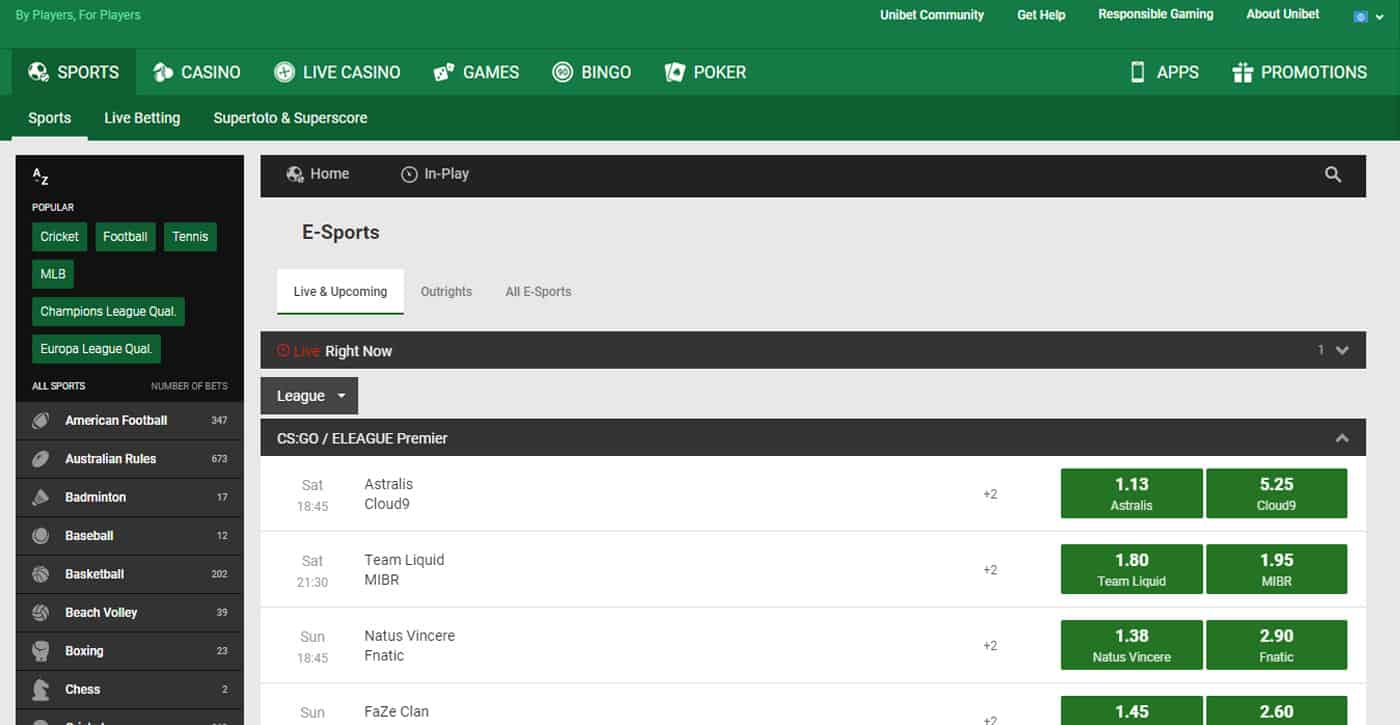Image resolution: width=1400 pixels, height=725 pixels.
Task: Bet on MIBR at 1.95
Action: (1276, 569)
